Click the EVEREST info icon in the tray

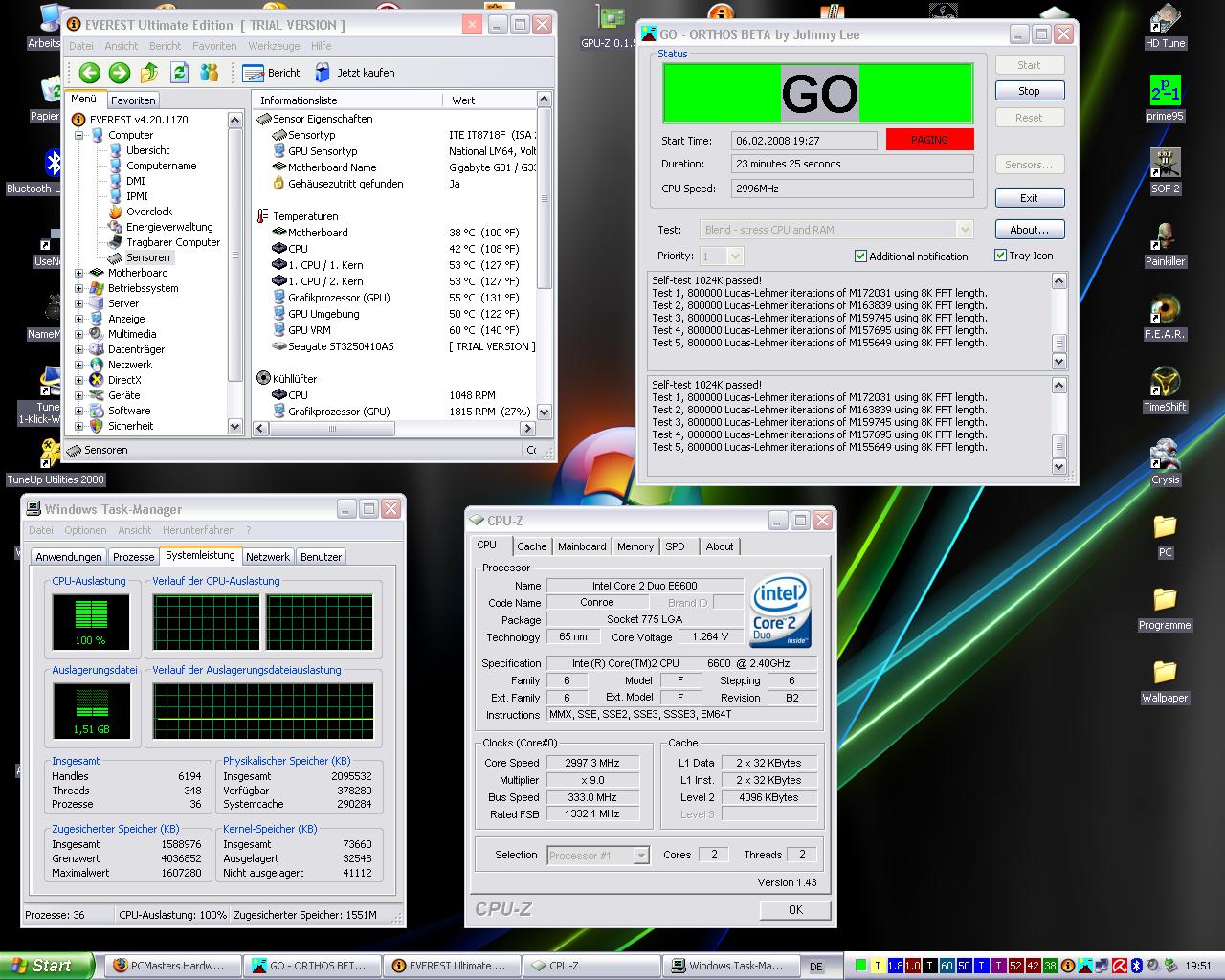(x=1068, y=966)
